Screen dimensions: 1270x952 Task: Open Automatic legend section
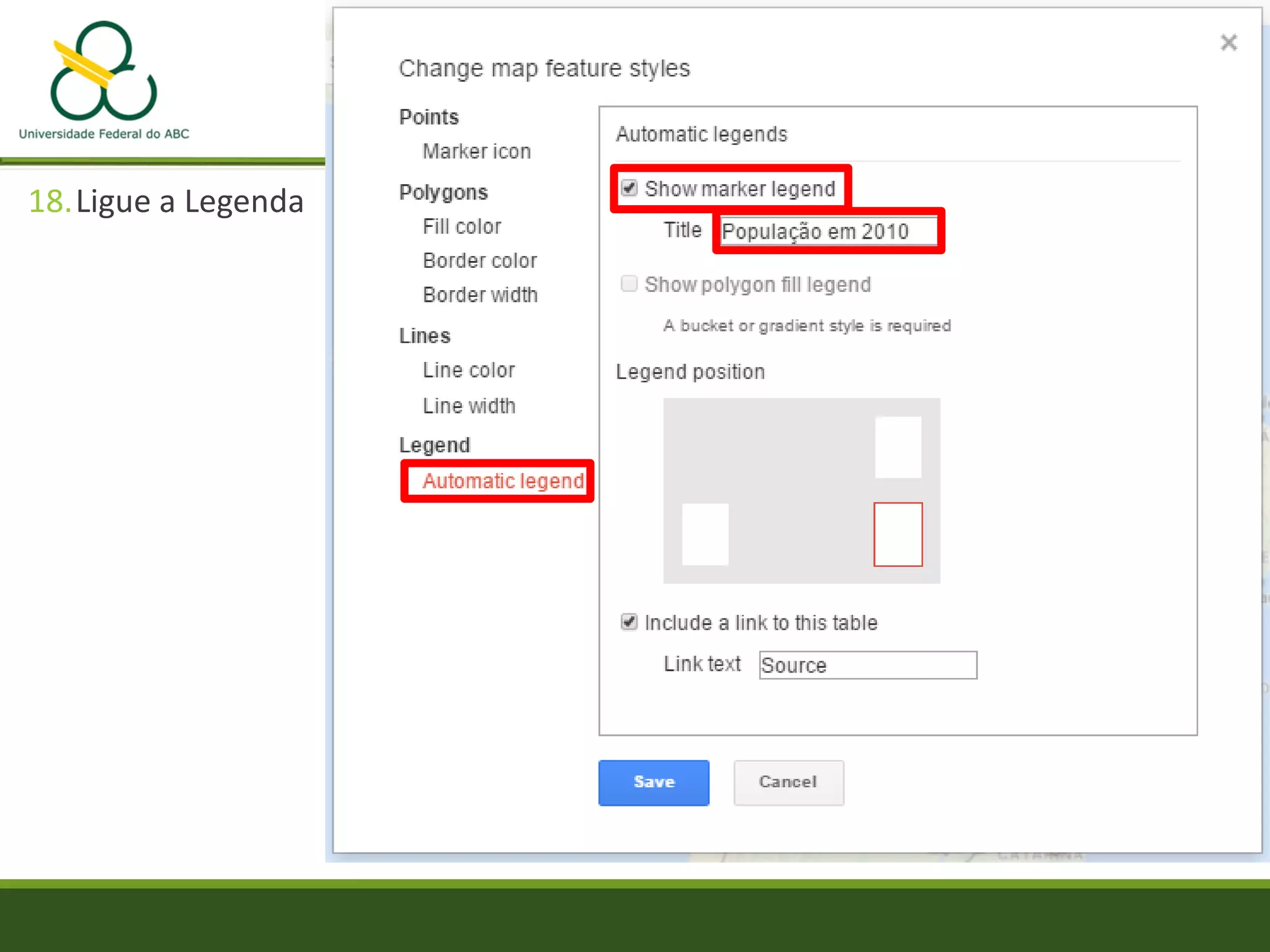click(x=503, y=481)
